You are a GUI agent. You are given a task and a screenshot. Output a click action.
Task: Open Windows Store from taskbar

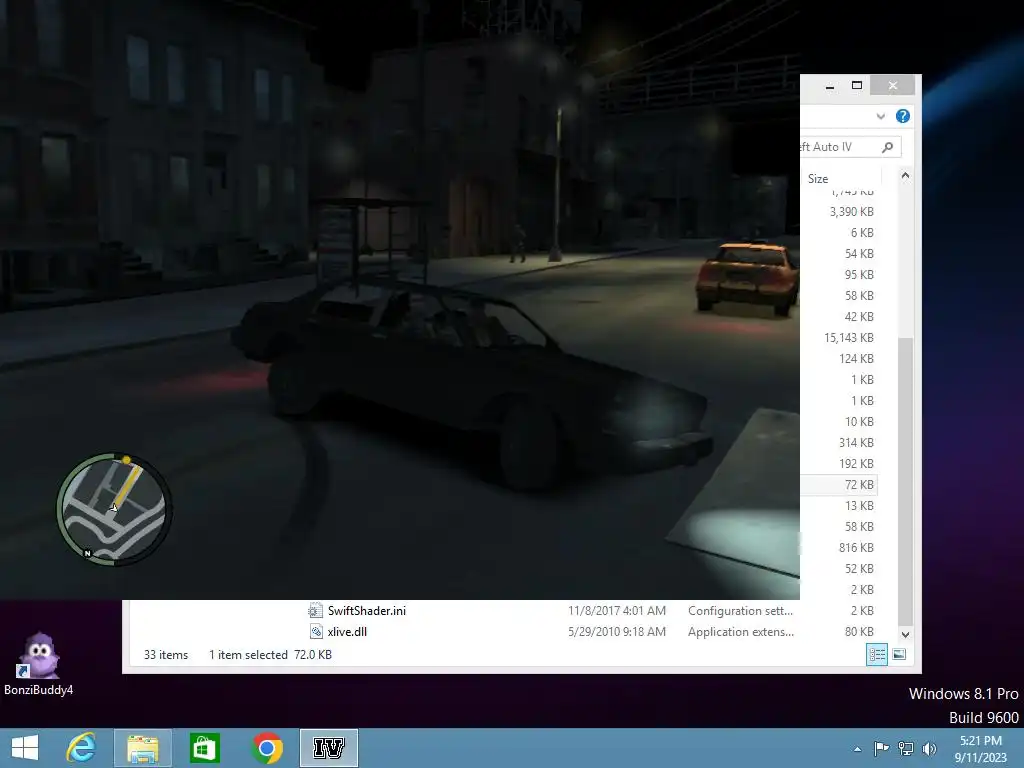(205, 748)
